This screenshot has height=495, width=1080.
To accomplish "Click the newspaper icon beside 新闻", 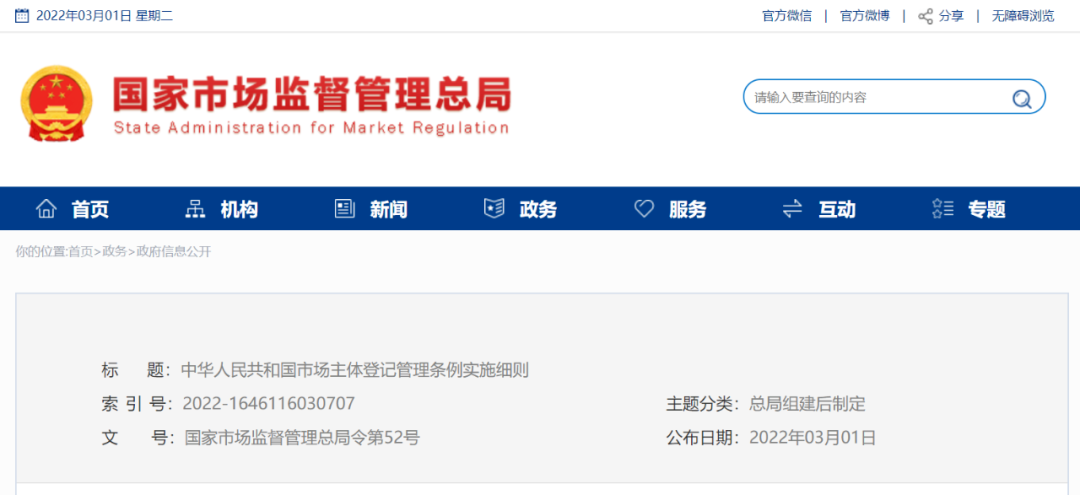I will [344, 209].
